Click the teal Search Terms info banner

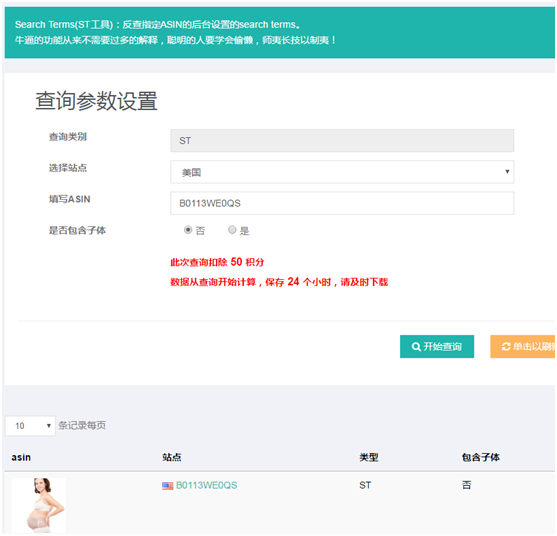click(280, 32)
